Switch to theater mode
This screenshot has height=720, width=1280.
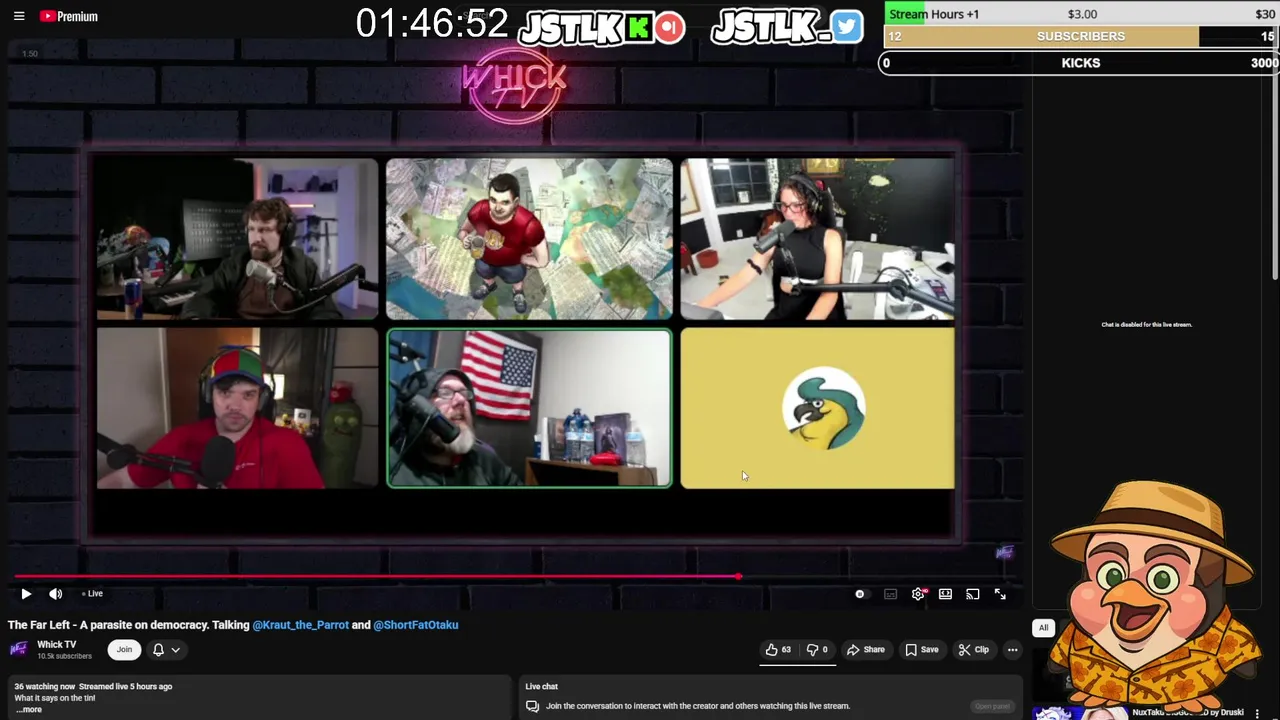click(x=945, y=594)
